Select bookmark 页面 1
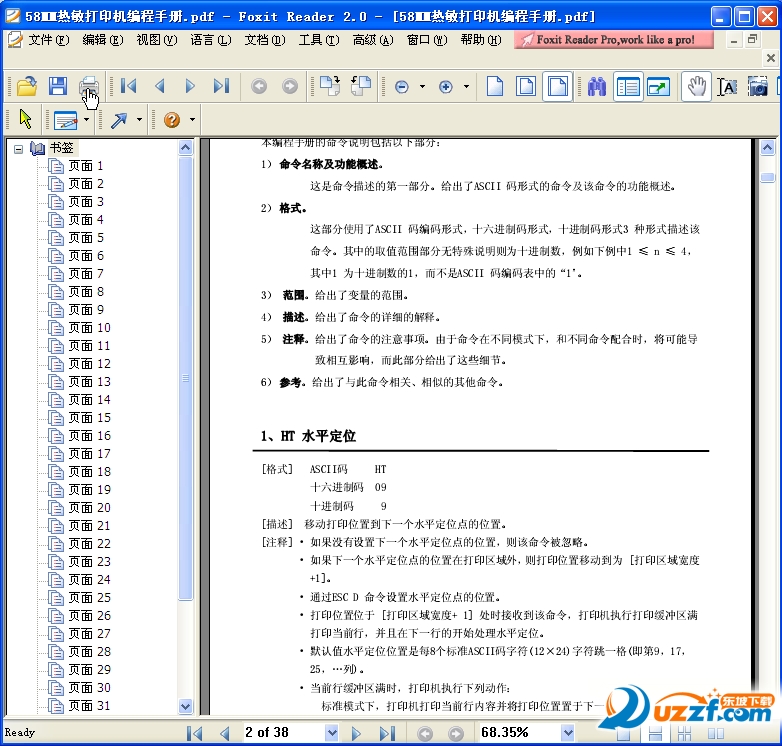Viewport: 782px width, 746px height. [x=85, y=166]
